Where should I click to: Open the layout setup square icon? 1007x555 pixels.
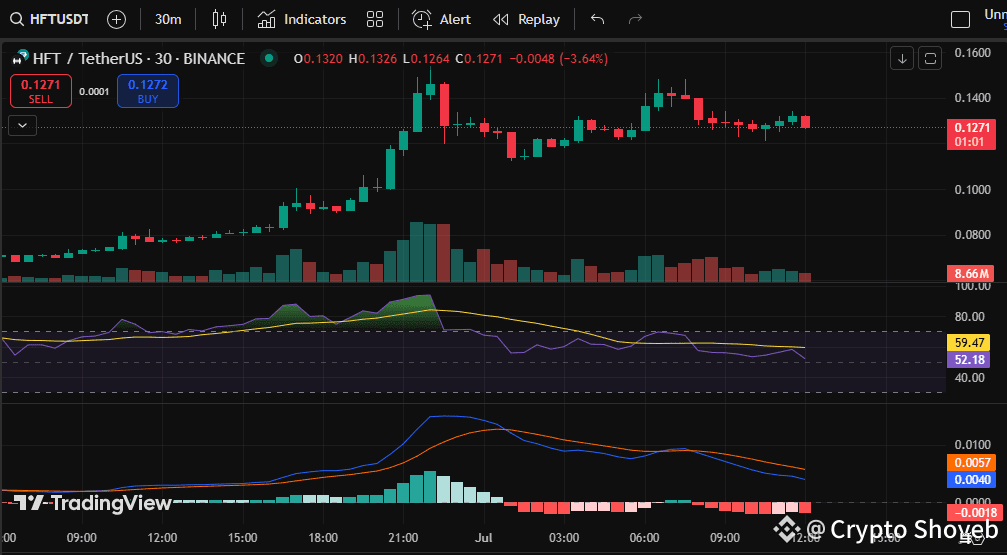tap(960, 19)
